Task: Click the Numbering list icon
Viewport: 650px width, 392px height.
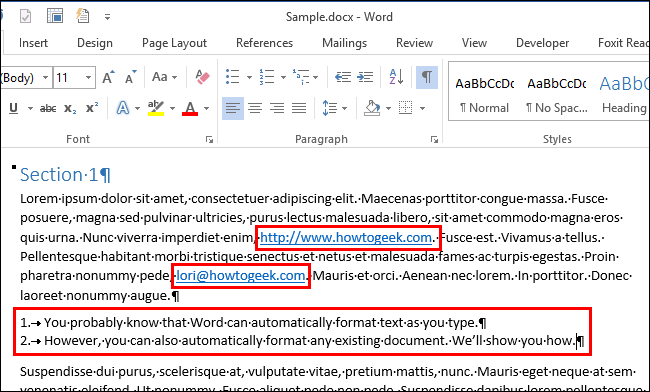Action: (x=267, y=77)
